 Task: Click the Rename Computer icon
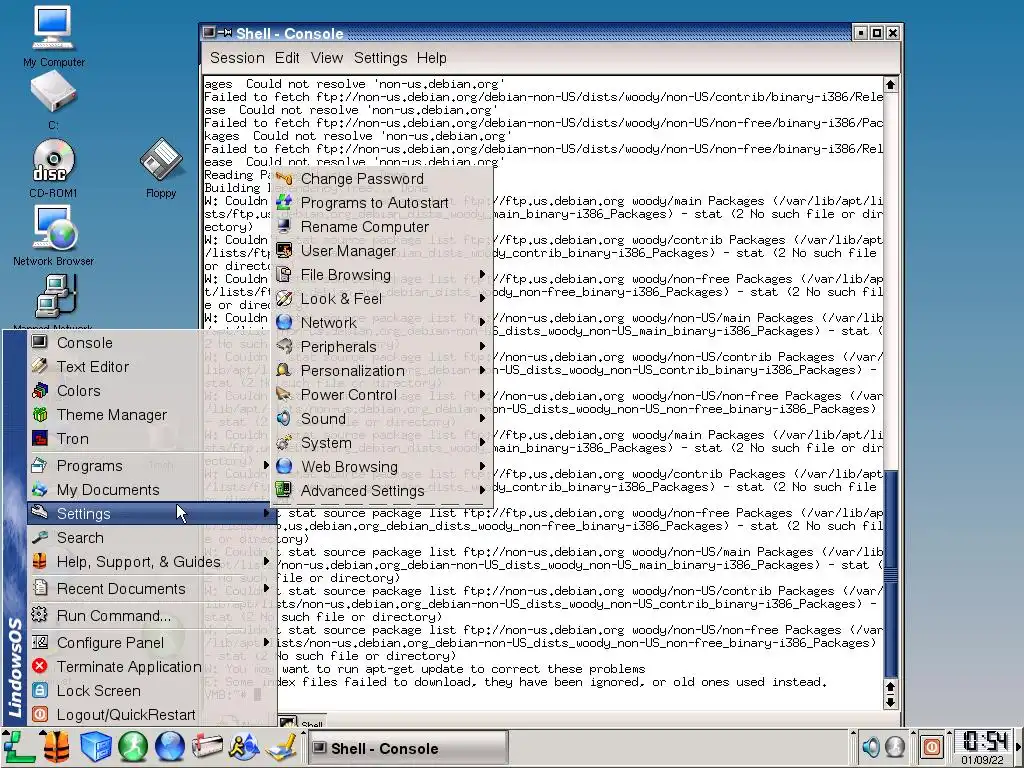[283, 226]
